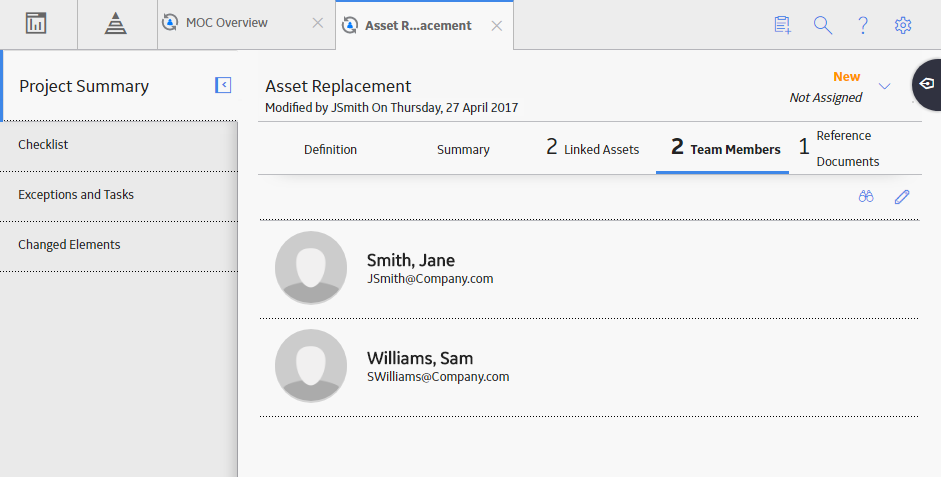The width and height of the screenshot is (941, 477).
Task: Switch to the Linked Assets tab
Action: 592,149
